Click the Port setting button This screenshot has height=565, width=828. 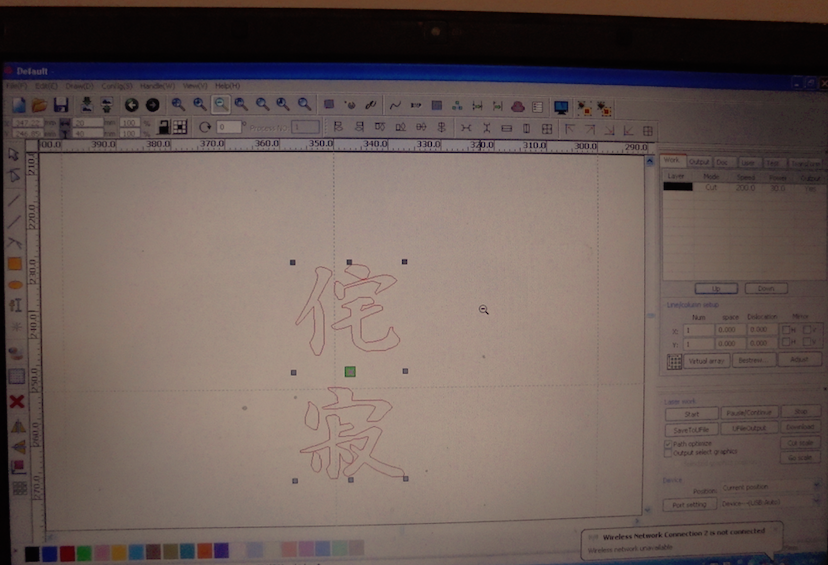689,504
